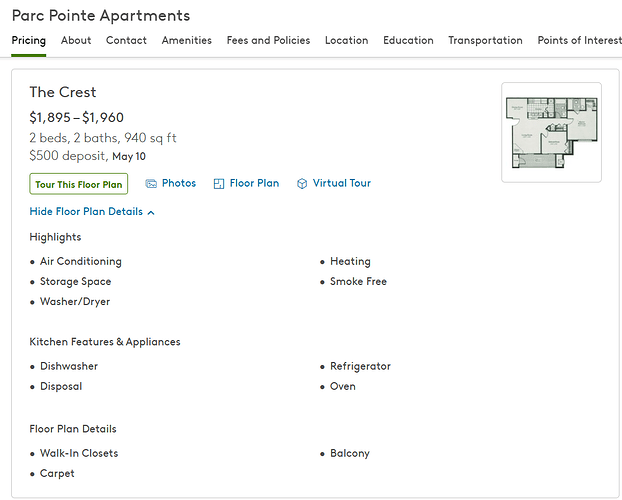Click the Parc Pointe Apartments heading
The width and height of the screenshot is (622, 500).
(100, 16)
